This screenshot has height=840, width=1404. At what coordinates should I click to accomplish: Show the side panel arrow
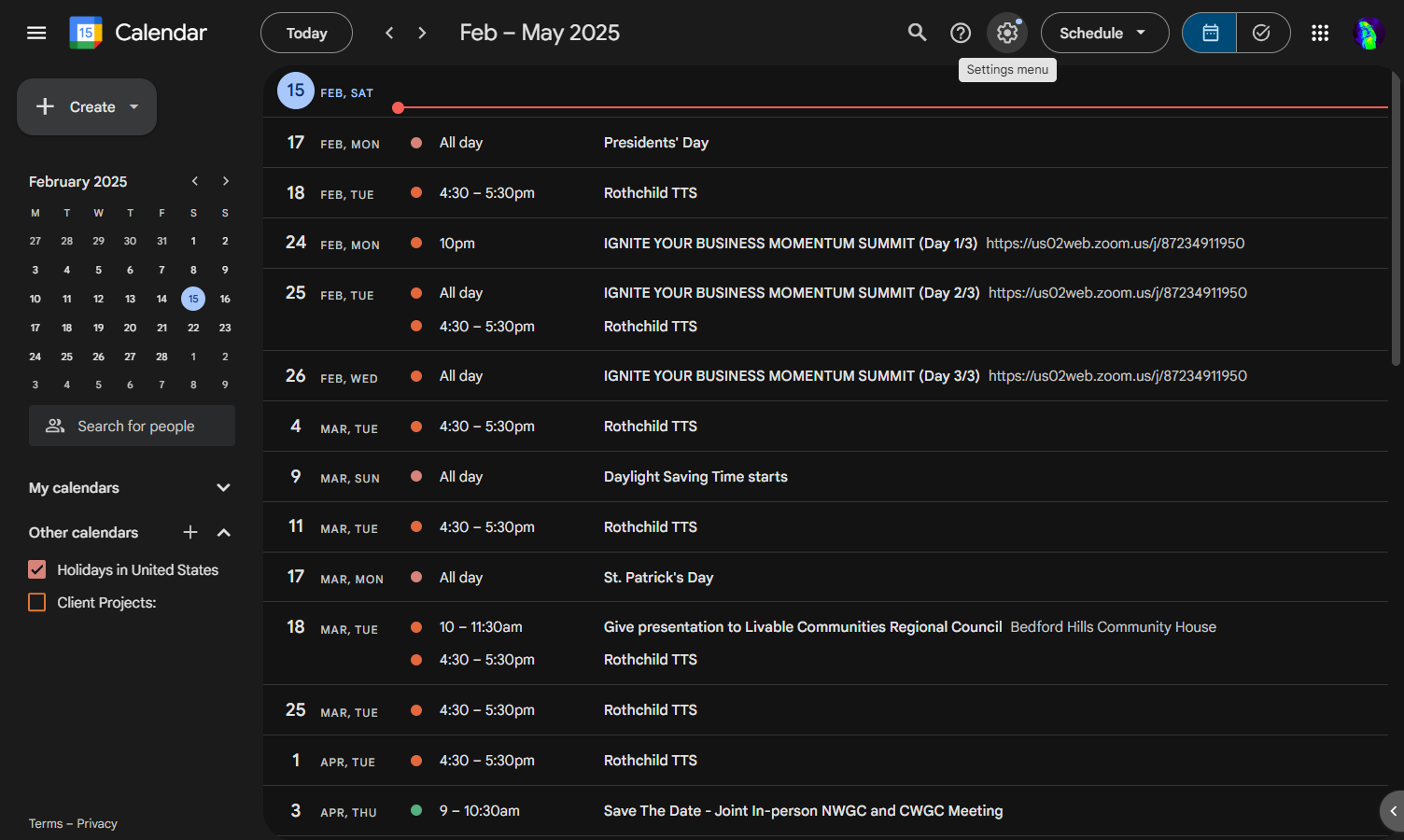(x=1393, y=811)
